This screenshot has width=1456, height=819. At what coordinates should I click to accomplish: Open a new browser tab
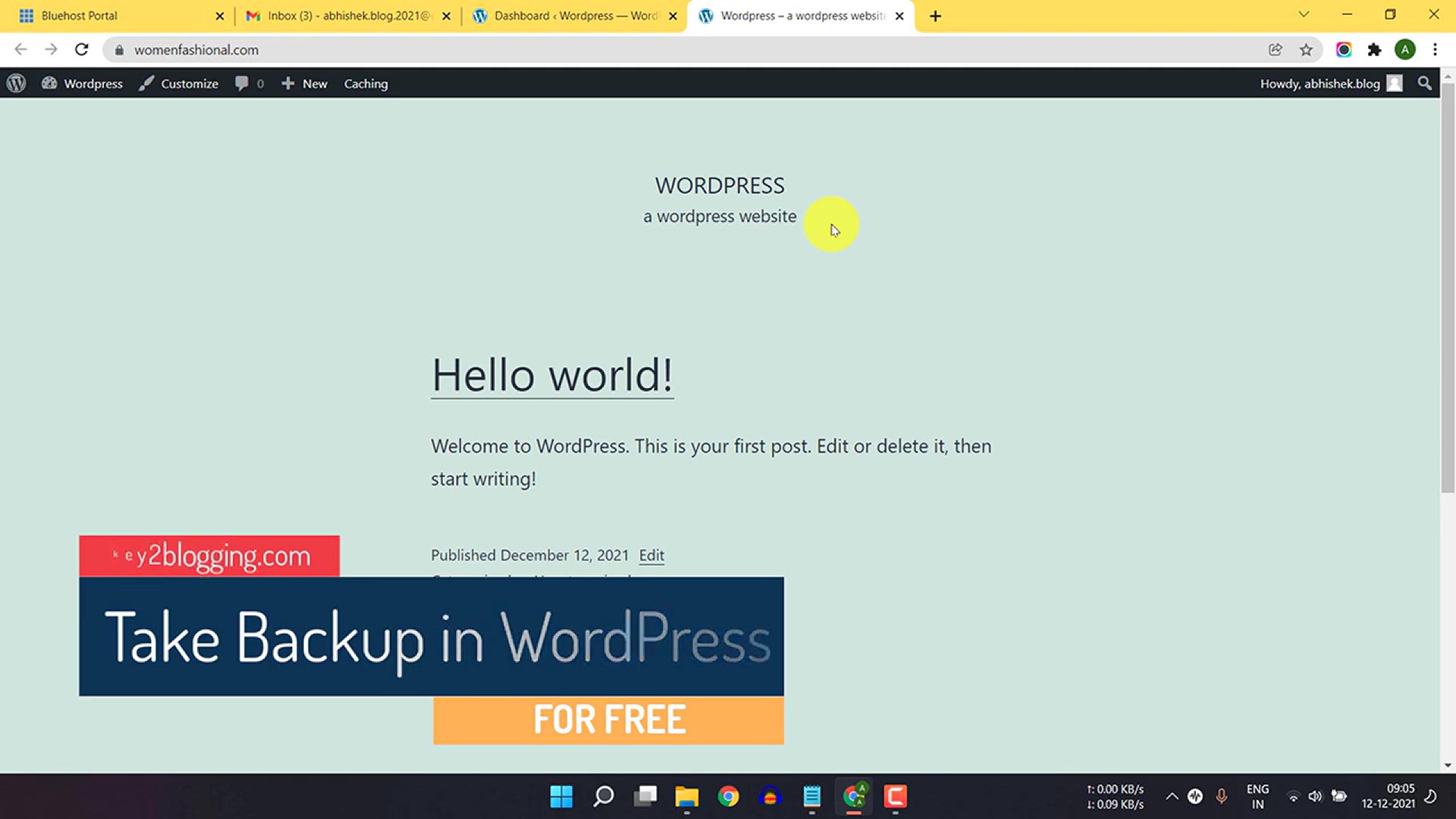935,16
